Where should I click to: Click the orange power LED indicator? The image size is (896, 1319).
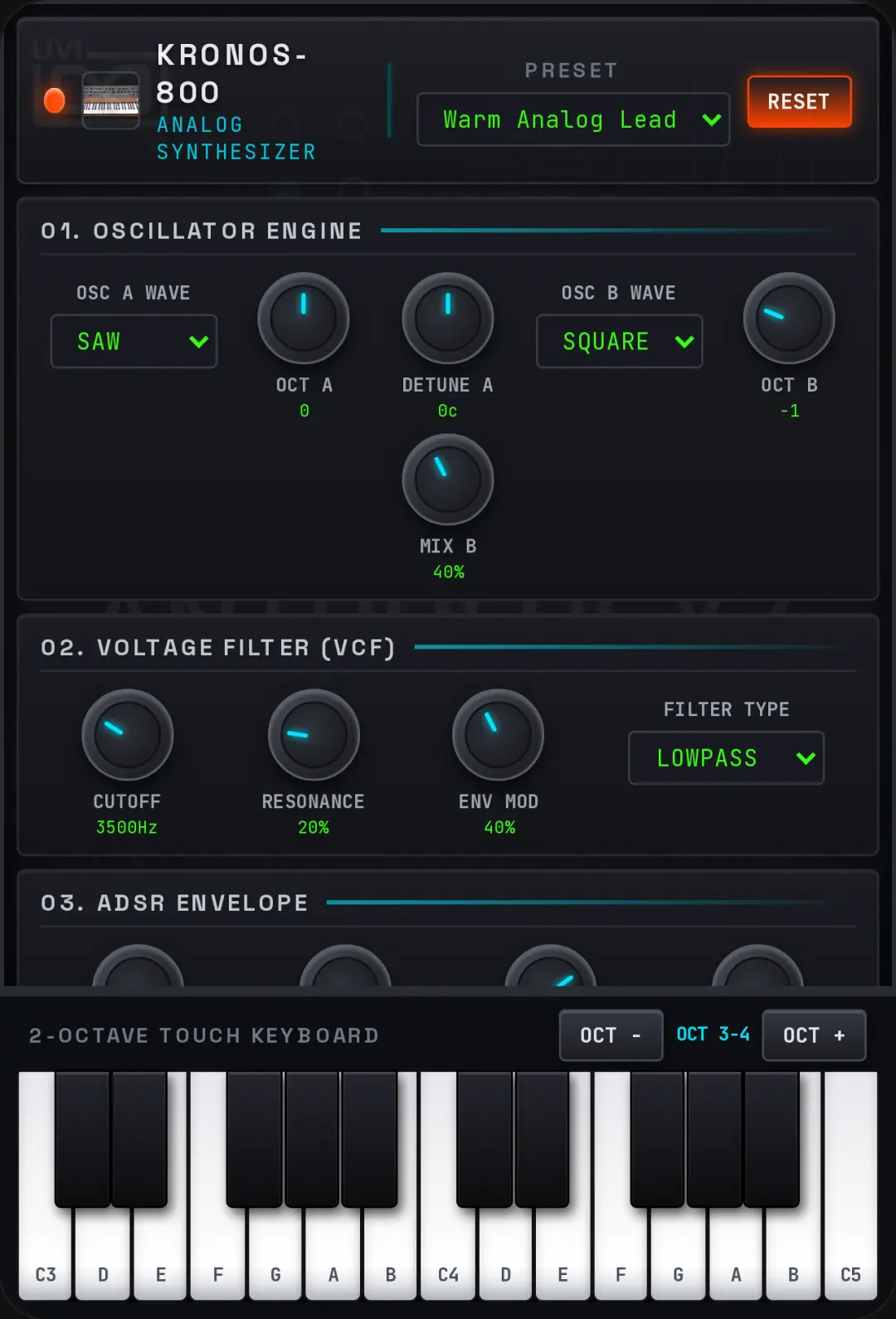pos(55,100)
